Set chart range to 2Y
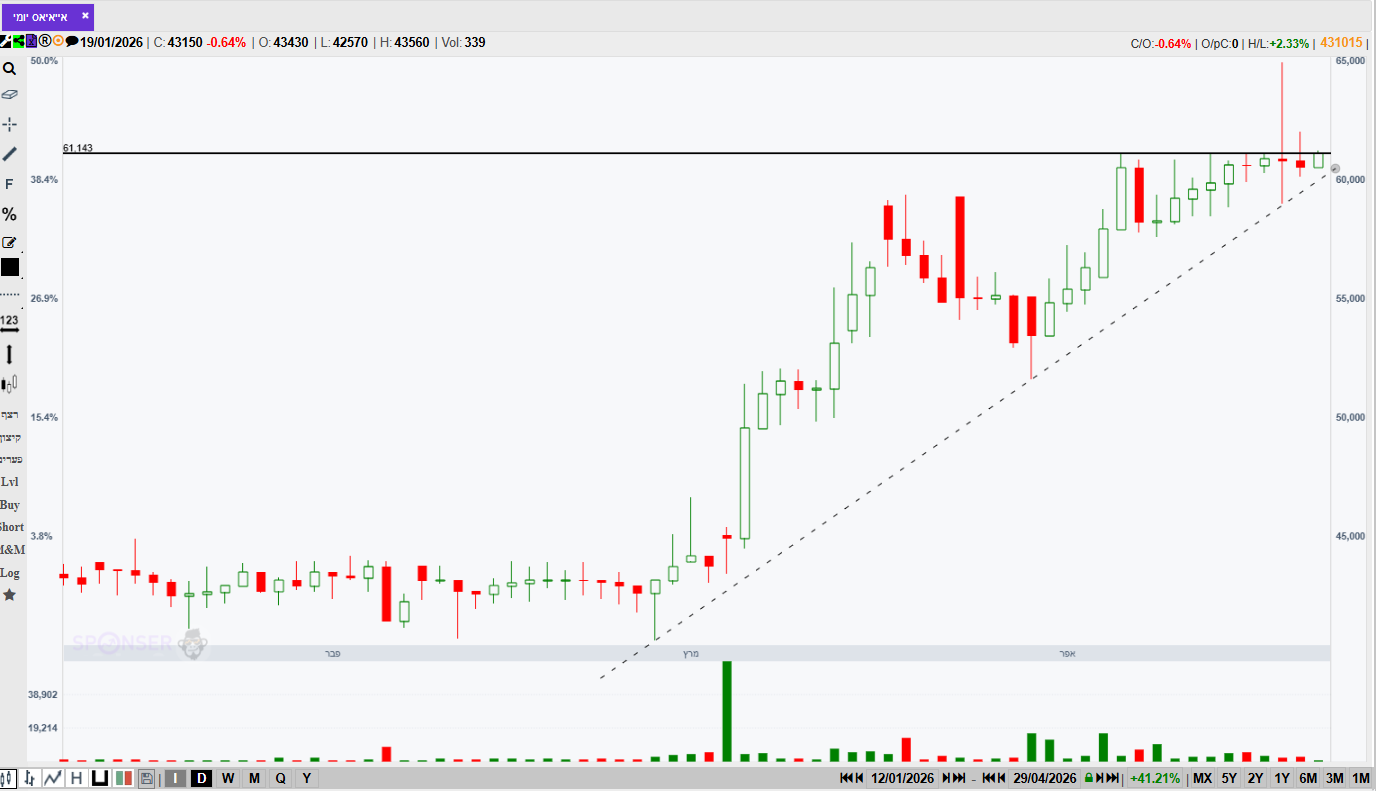 pyautogui.click(x=1255, y=778)
